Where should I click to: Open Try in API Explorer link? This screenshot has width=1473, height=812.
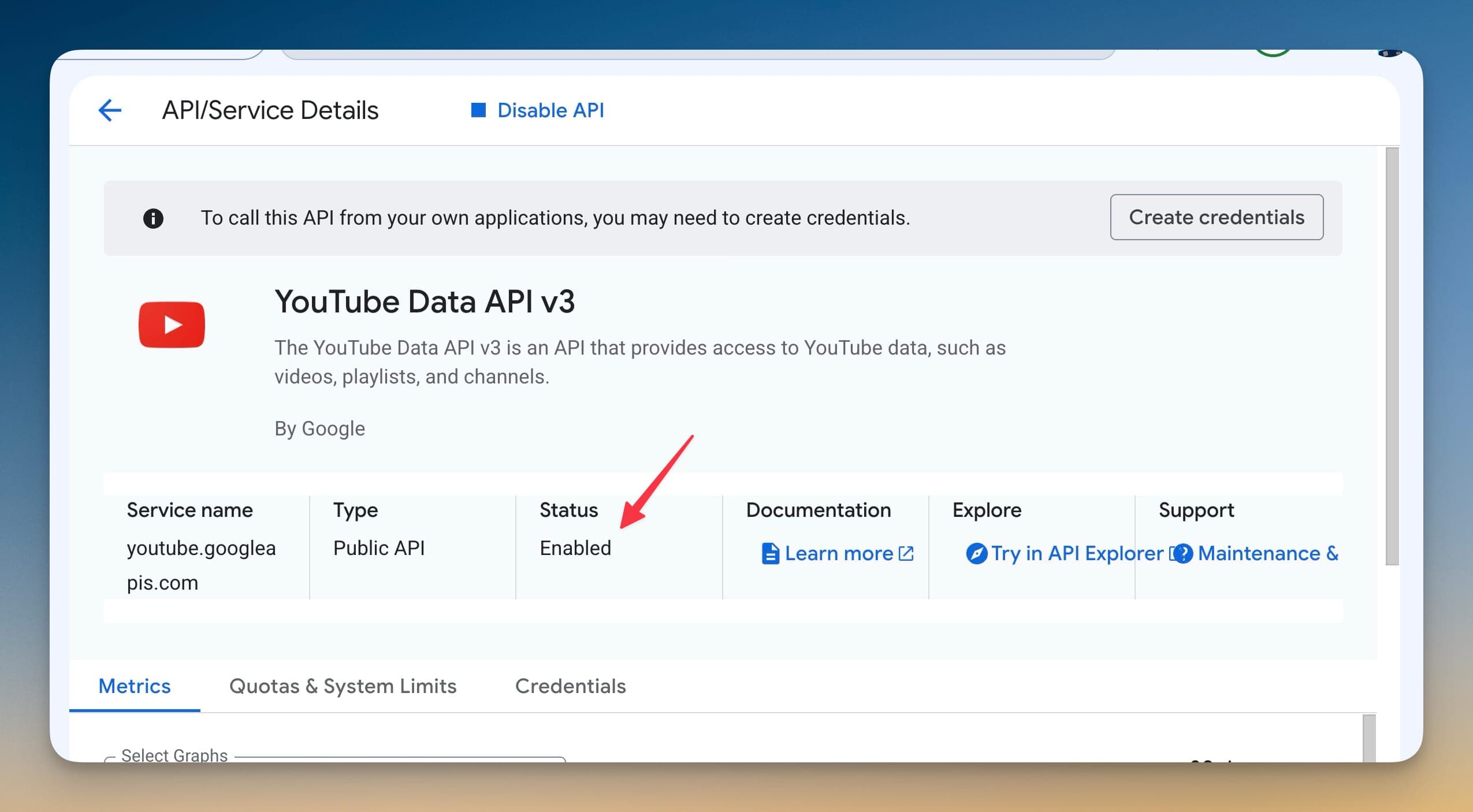[1077, 553]
